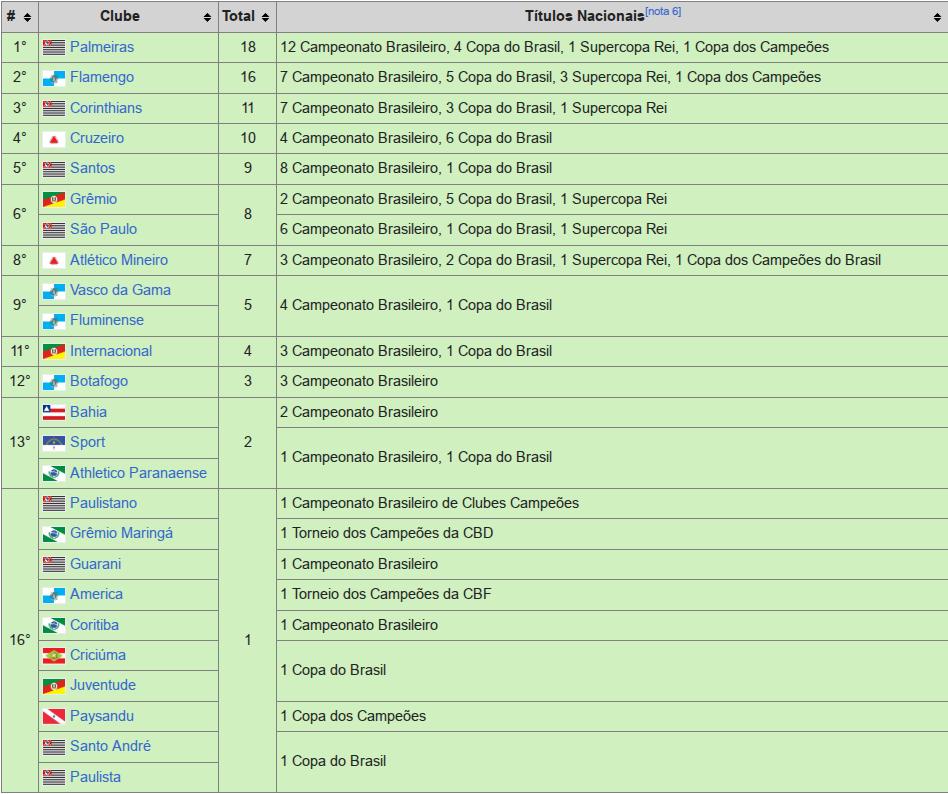Open the Corinthians club link

pyautogui.click(x=106, y=108)
